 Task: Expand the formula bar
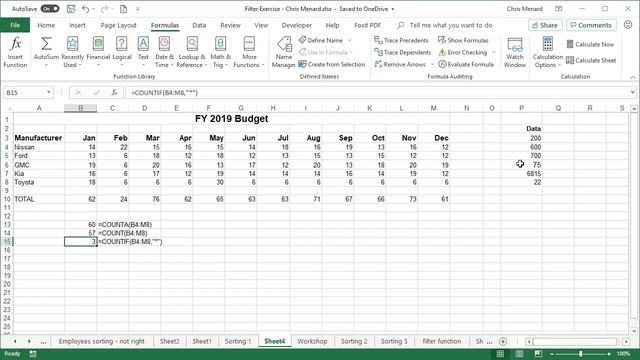click(632, 93)
